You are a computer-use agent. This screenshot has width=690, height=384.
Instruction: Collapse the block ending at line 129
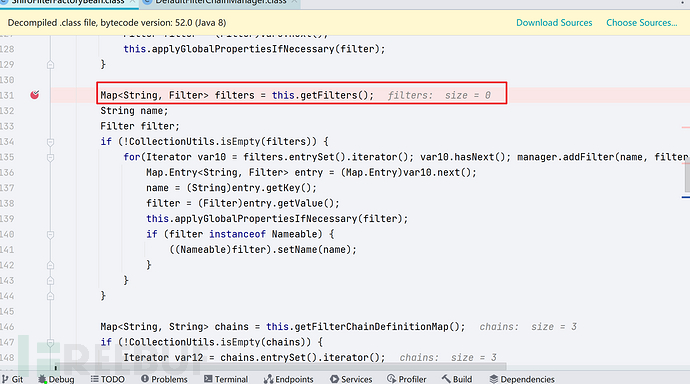51,65
